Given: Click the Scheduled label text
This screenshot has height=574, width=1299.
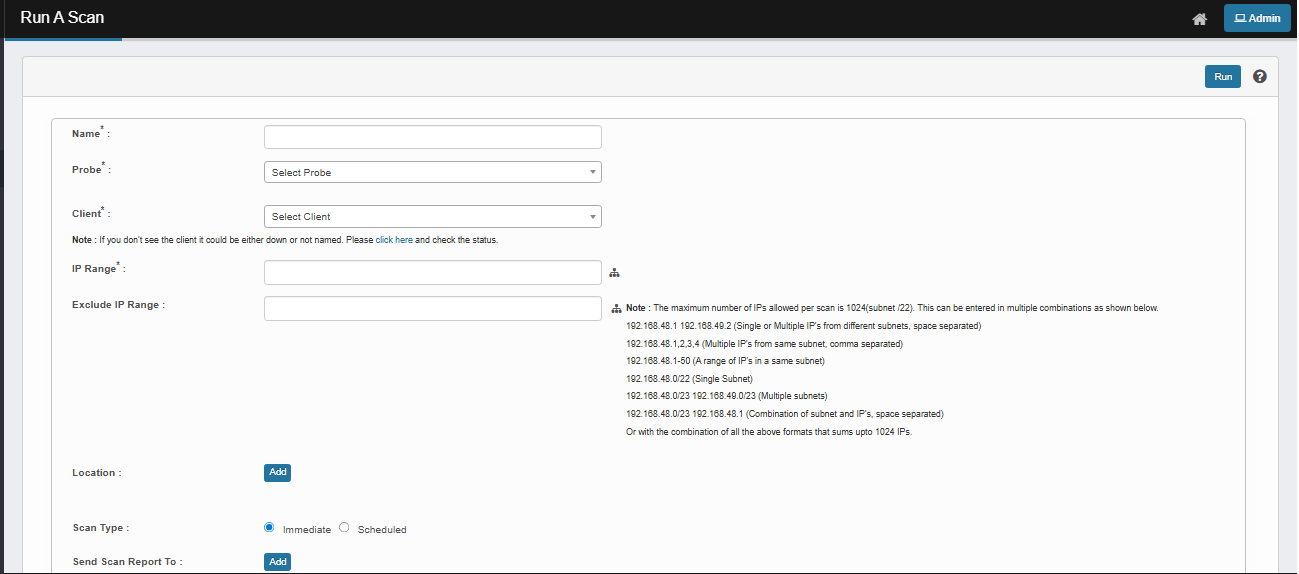Looking at the screenshot, I should pyautogui.click(x=382, y=529).
